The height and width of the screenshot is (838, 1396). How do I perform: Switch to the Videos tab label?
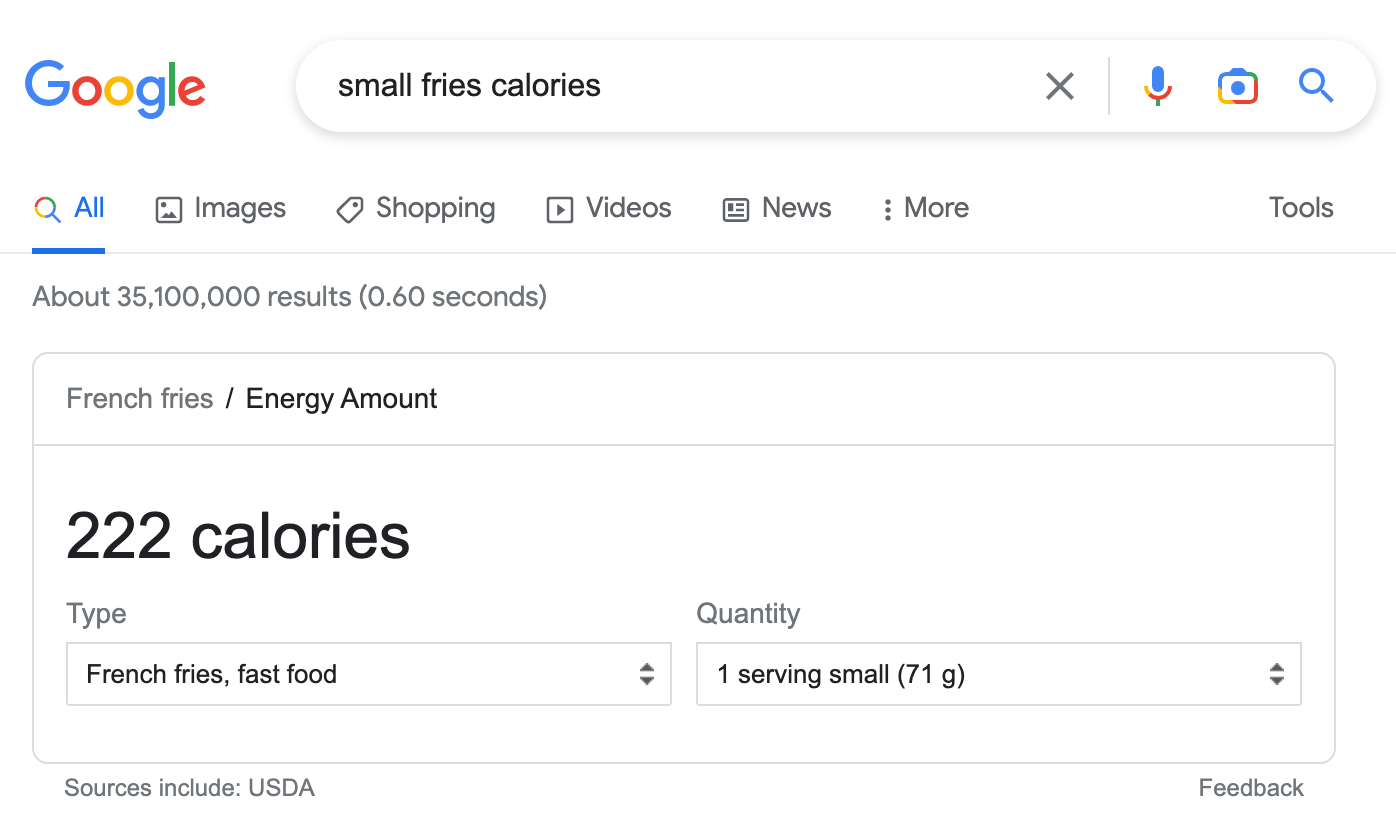[628, 208]
